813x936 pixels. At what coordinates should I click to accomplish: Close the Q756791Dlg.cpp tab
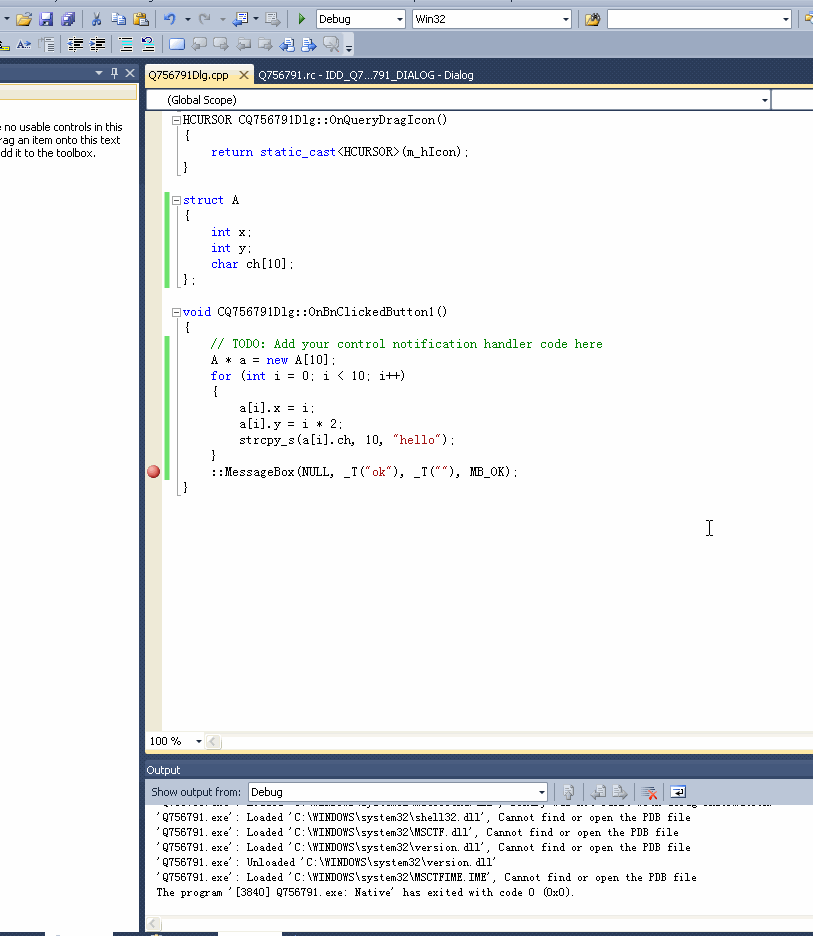pos(244,75)
